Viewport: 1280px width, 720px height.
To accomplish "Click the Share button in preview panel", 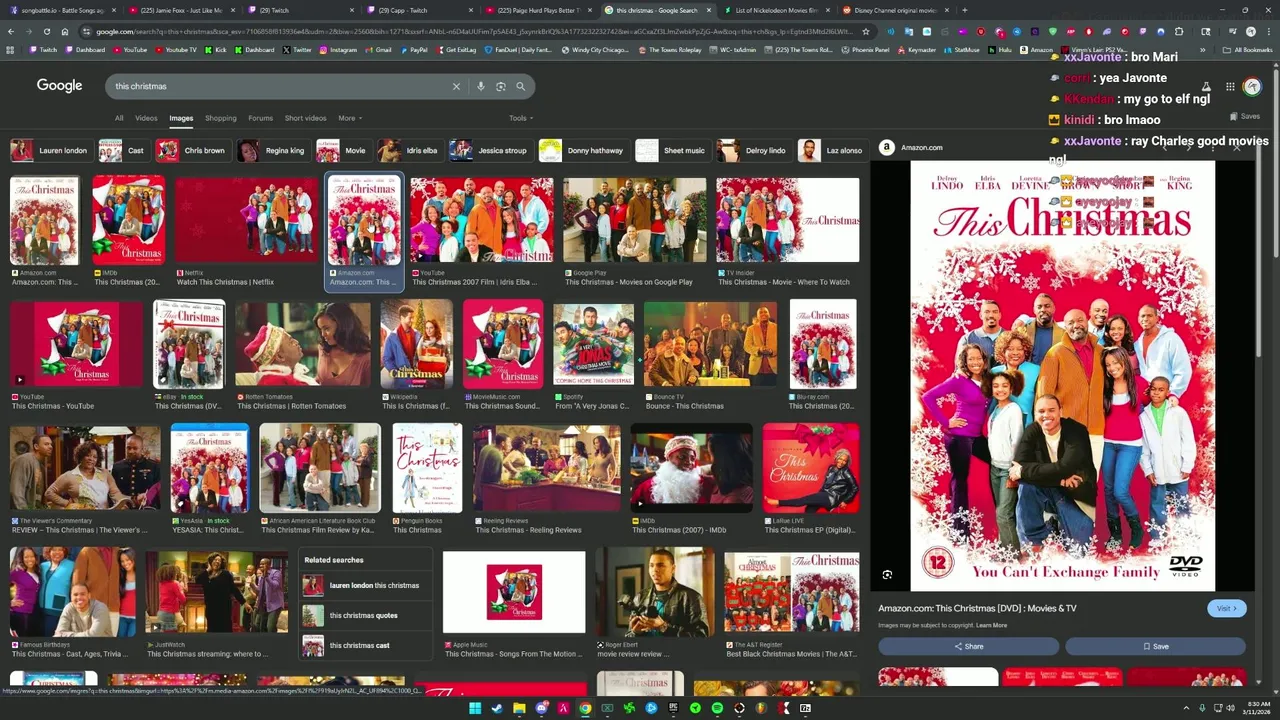I will pos(968,646).
